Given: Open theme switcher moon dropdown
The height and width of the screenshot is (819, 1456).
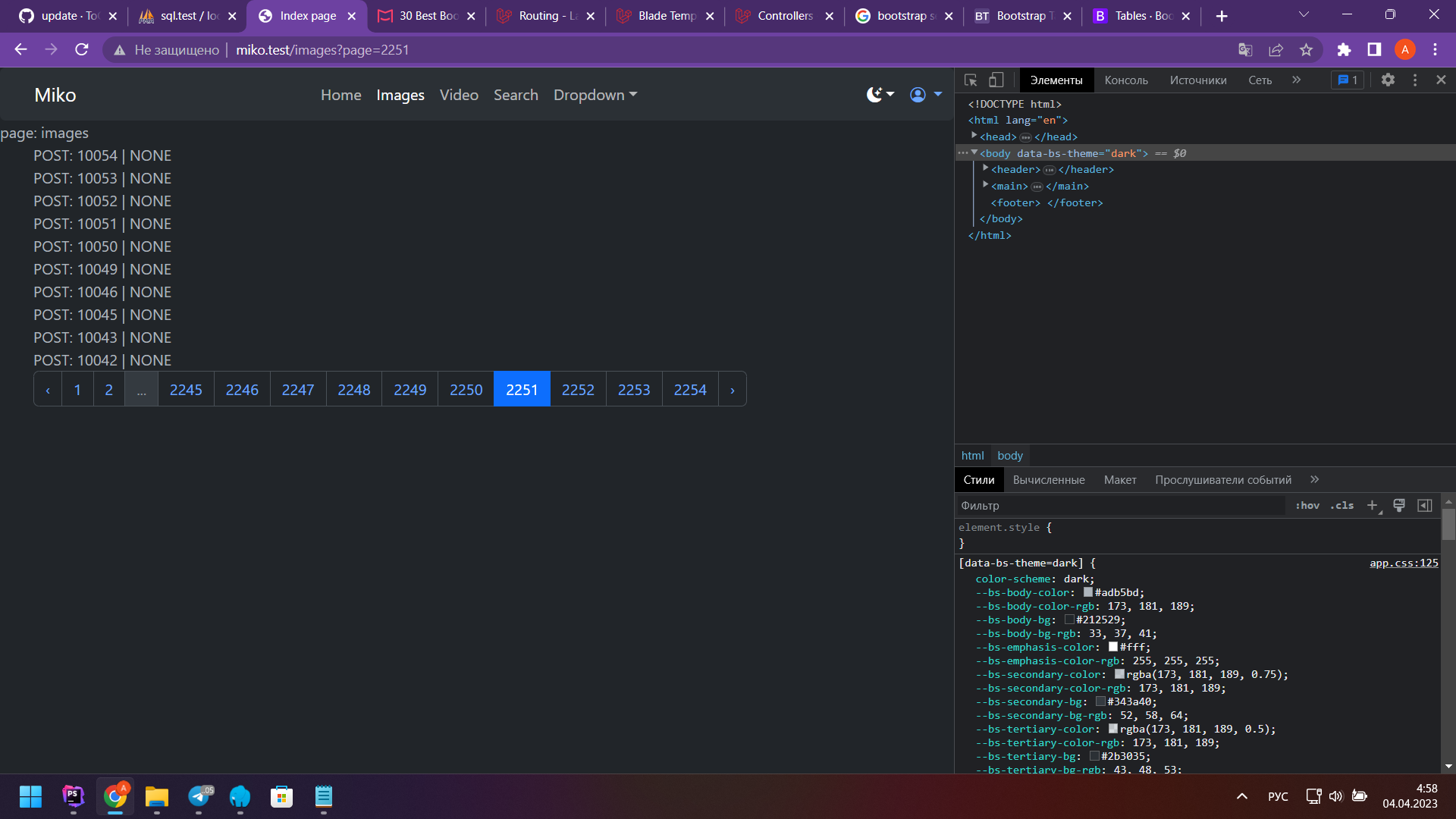Looking at the screenshot, I should coord(880,95).
